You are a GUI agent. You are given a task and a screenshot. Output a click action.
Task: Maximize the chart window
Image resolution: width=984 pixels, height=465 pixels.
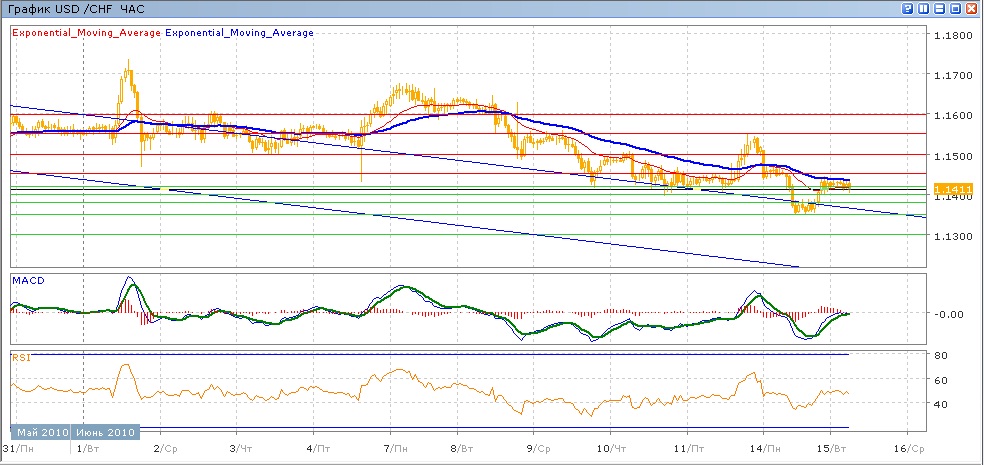[956, 8]
